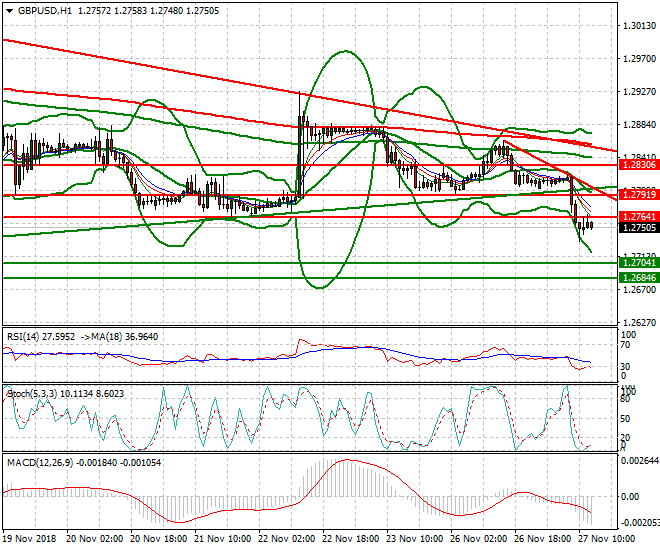Click the 21 Nov 10:00 time axis label
This screenshot has width=660, height=550.
223,539
